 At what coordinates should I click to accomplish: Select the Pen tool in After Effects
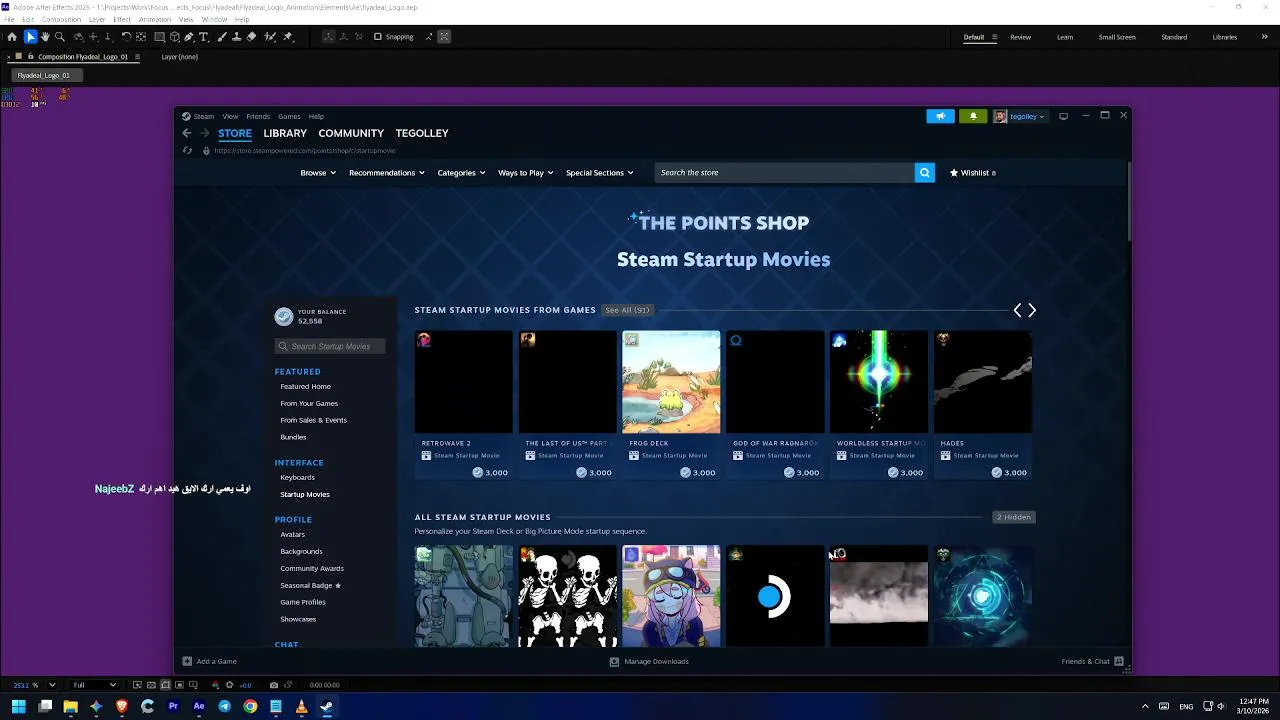click(189, 37)
